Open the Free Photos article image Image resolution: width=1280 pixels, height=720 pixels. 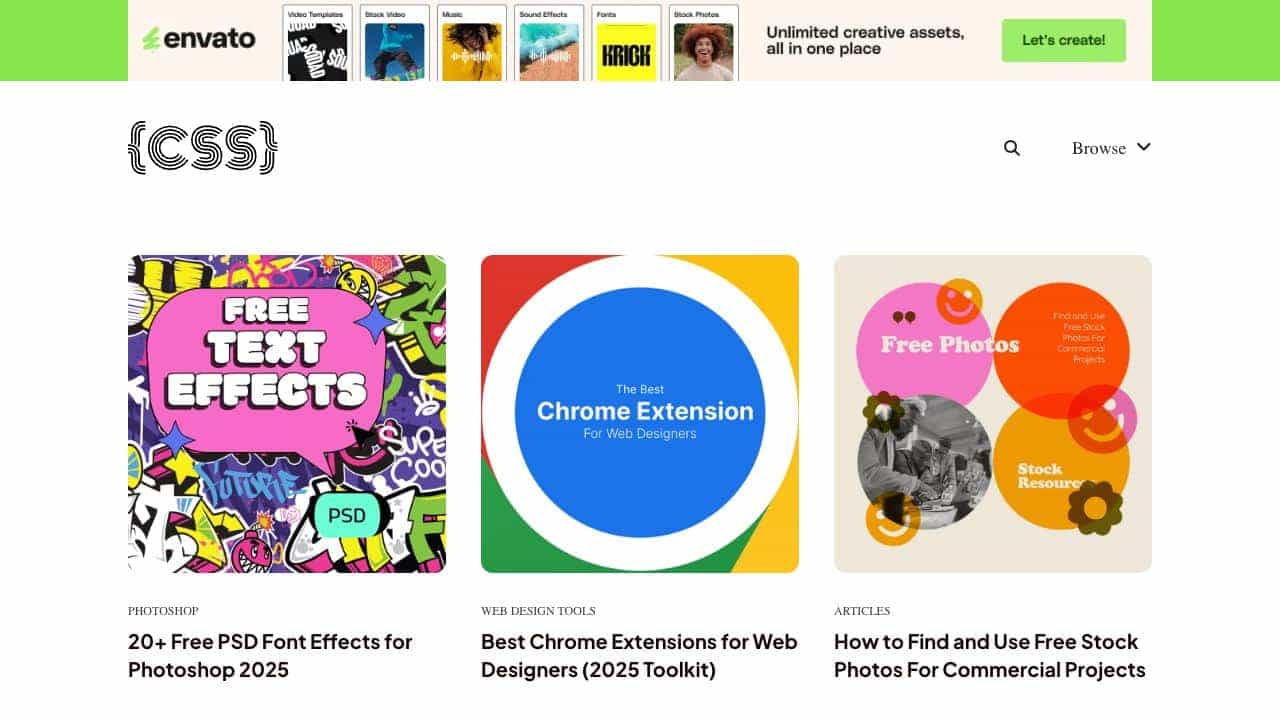point(993,414)
